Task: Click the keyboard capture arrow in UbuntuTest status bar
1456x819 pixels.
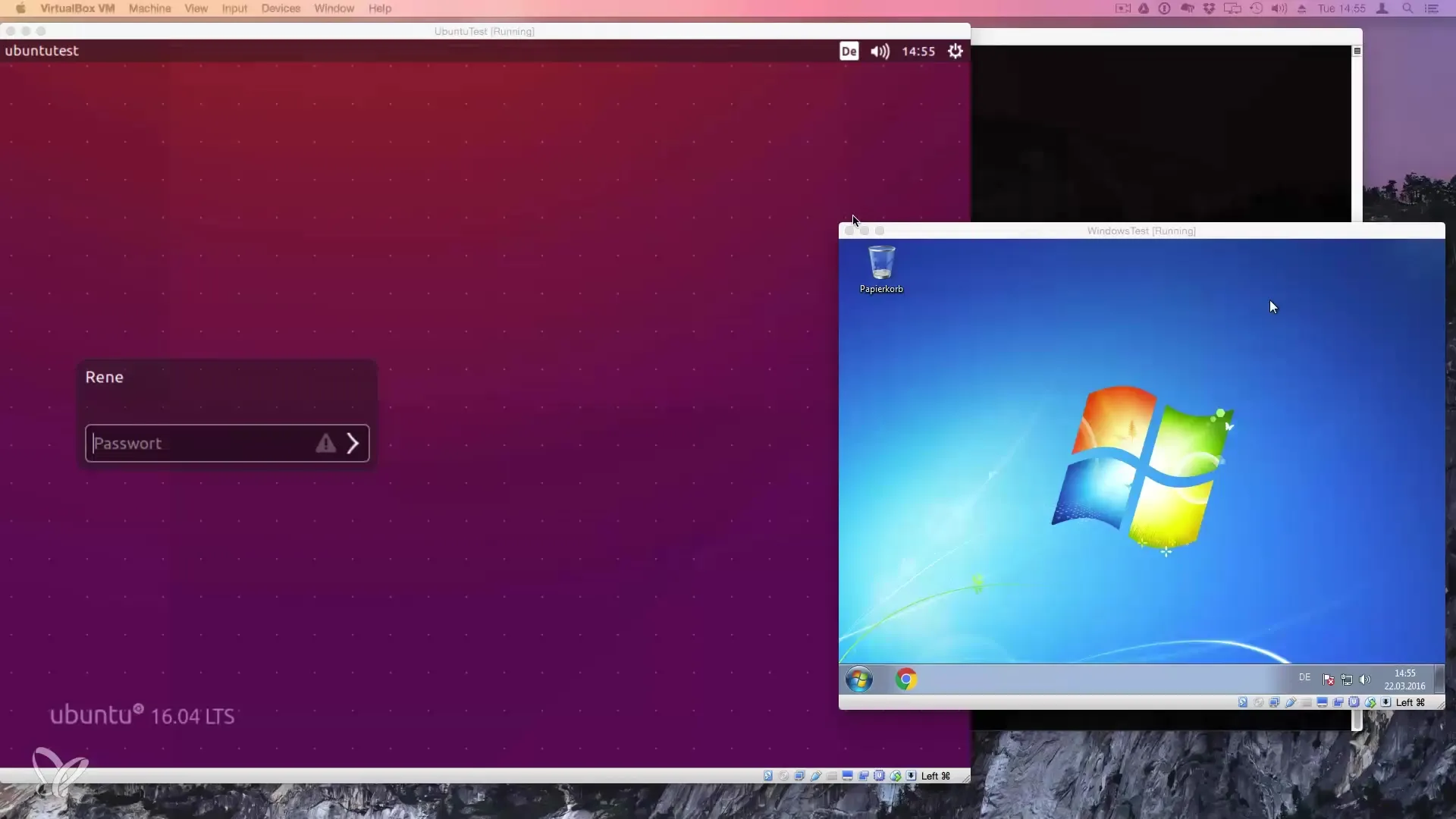Action: click(x=911, y=776)
